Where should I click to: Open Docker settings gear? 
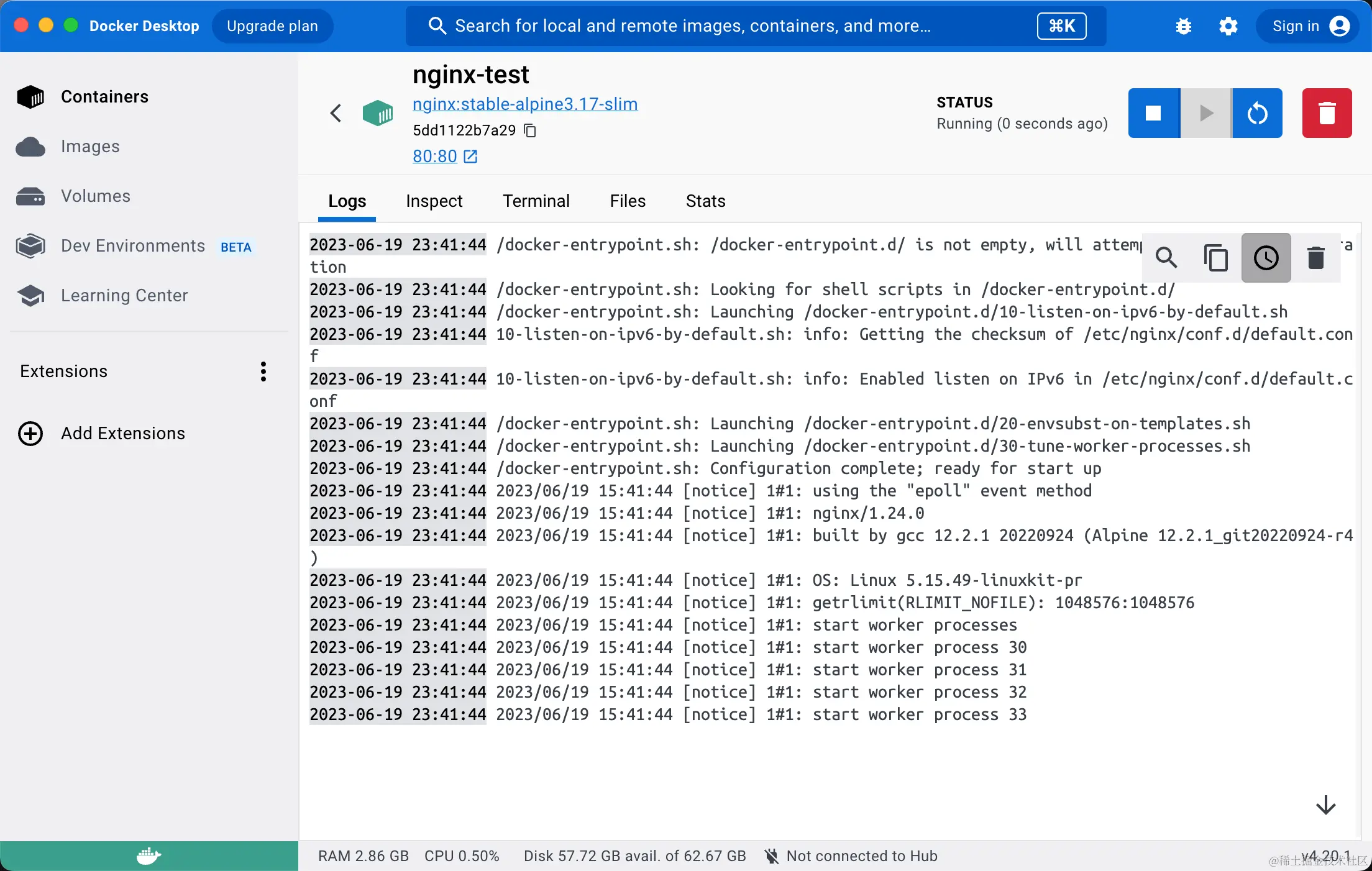(x=1228, y=26)
